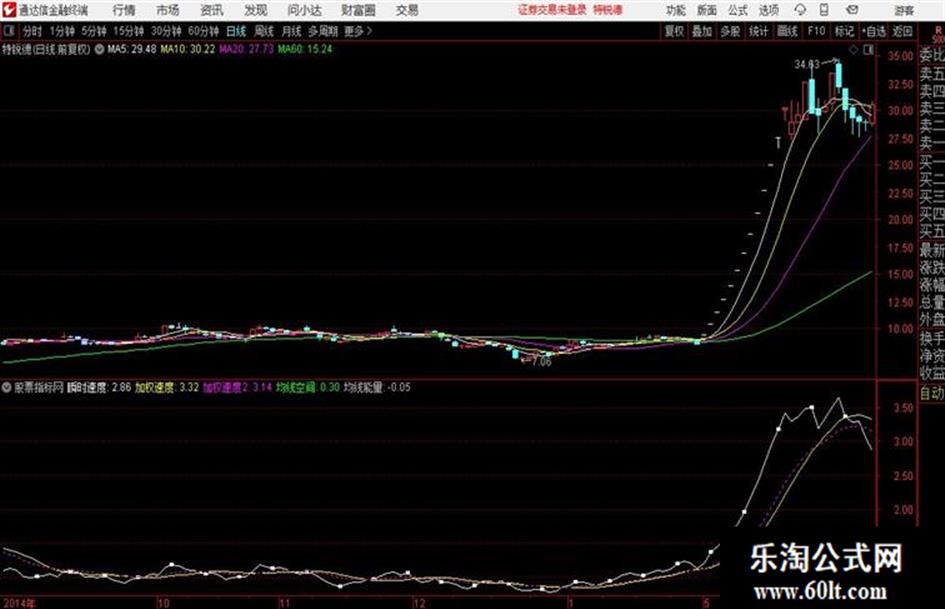Click the 特锐德(日线 前复权) chart title
The height and width of the screenshot is (609, 945).
click(x=46, y=49)
